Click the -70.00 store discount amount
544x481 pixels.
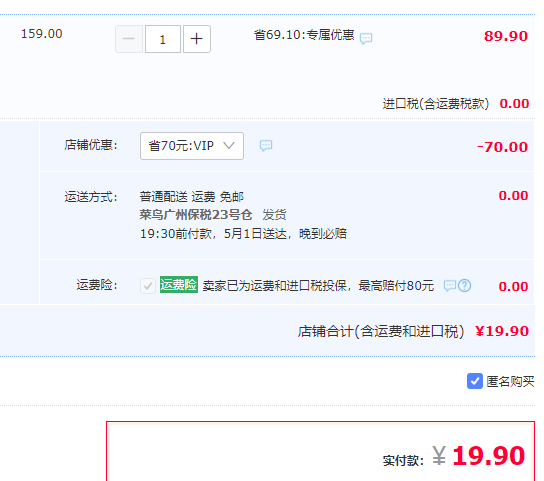tap(502, 147)
